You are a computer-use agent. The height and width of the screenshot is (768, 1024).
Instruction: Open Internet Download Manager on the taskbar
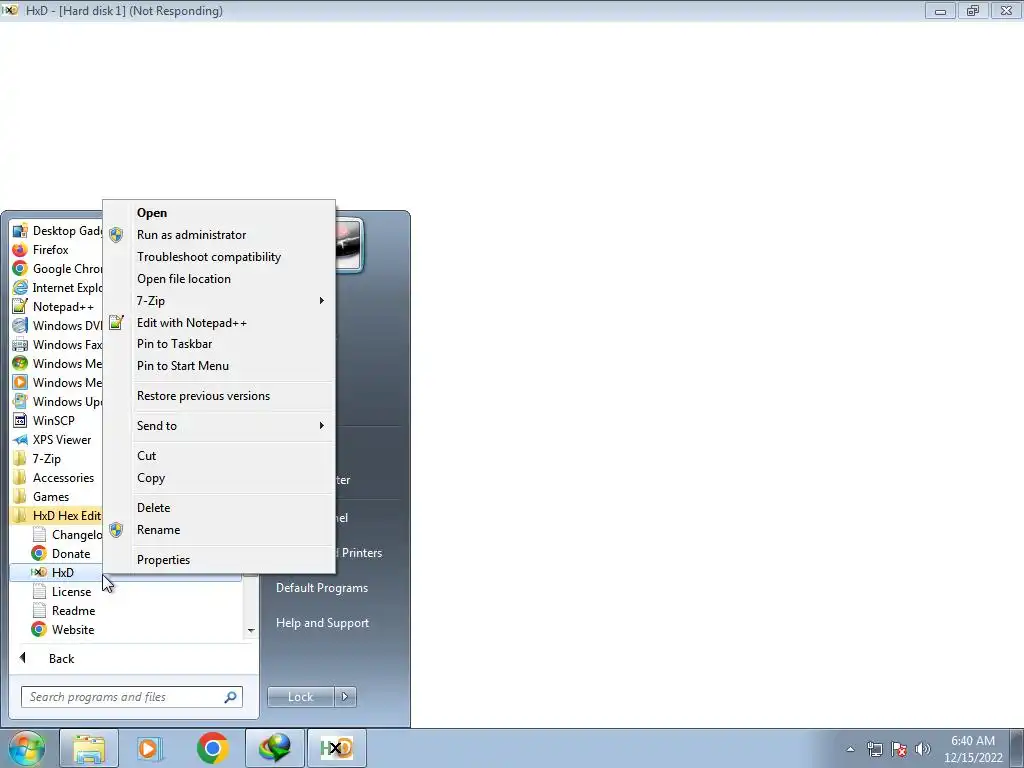(x=274, y=748)
